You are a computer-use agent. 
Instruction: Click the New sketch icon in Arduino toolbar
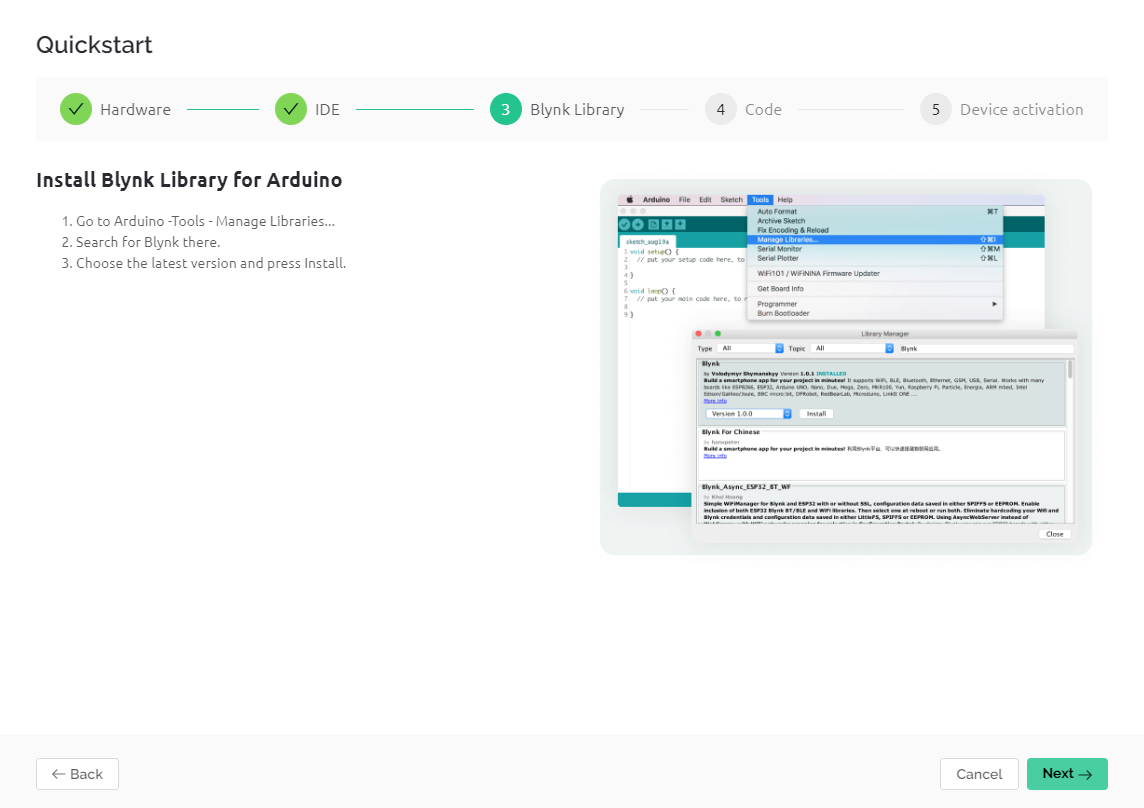tap(653, 224)
